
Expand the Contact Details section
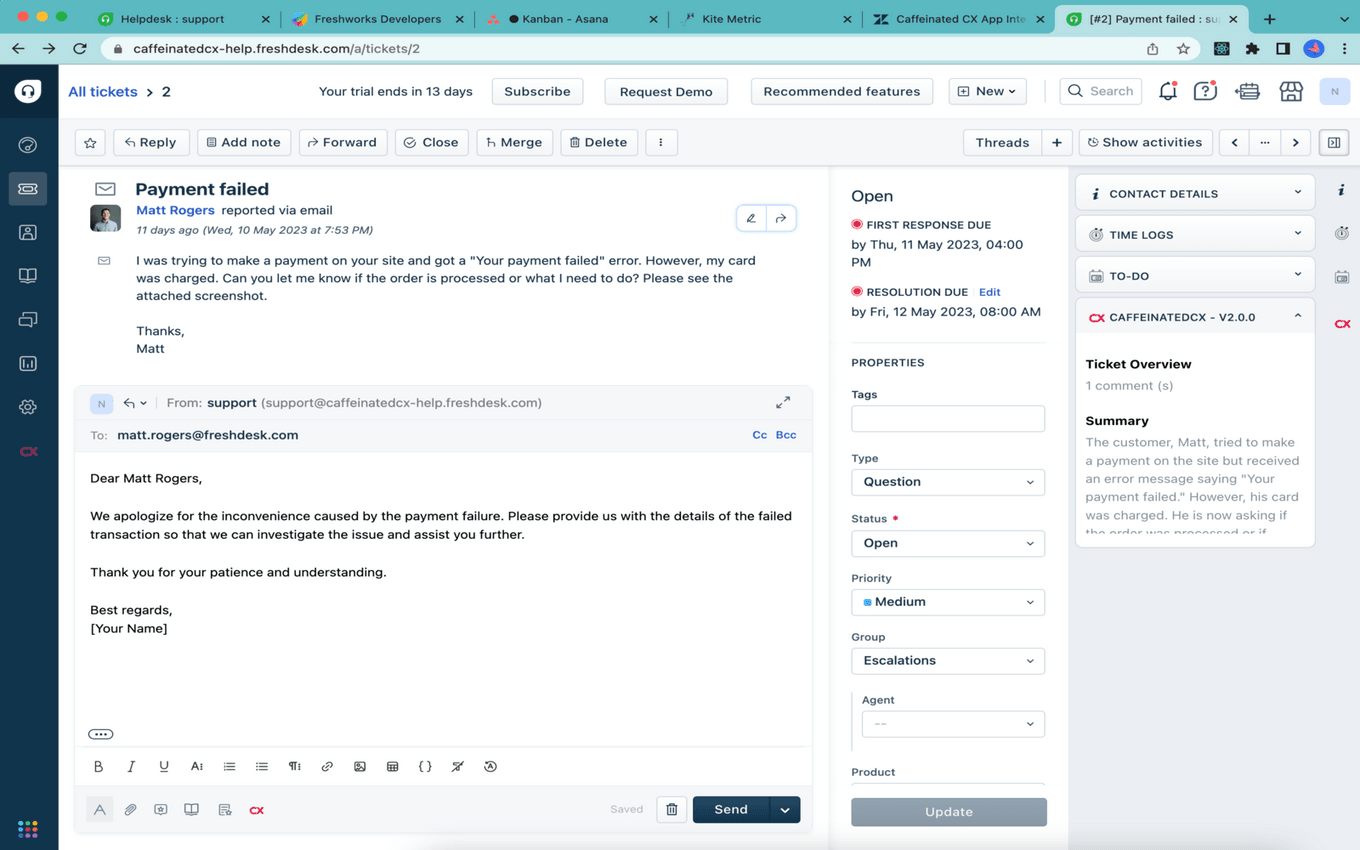tap(1195, 193)
